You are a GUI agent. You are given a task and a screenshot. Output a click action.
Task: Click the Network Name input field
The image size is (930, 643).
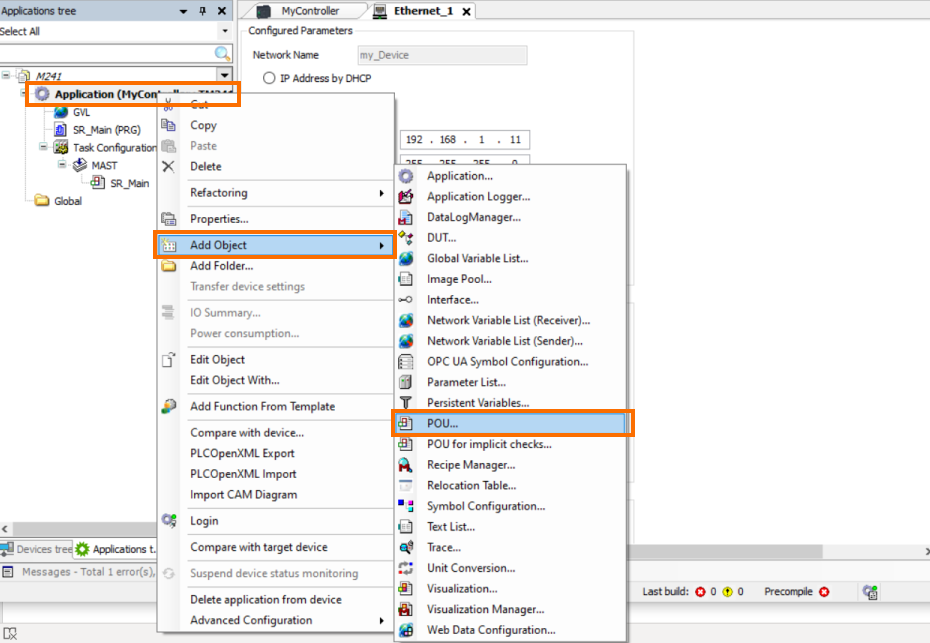click(x=442, y=55)
